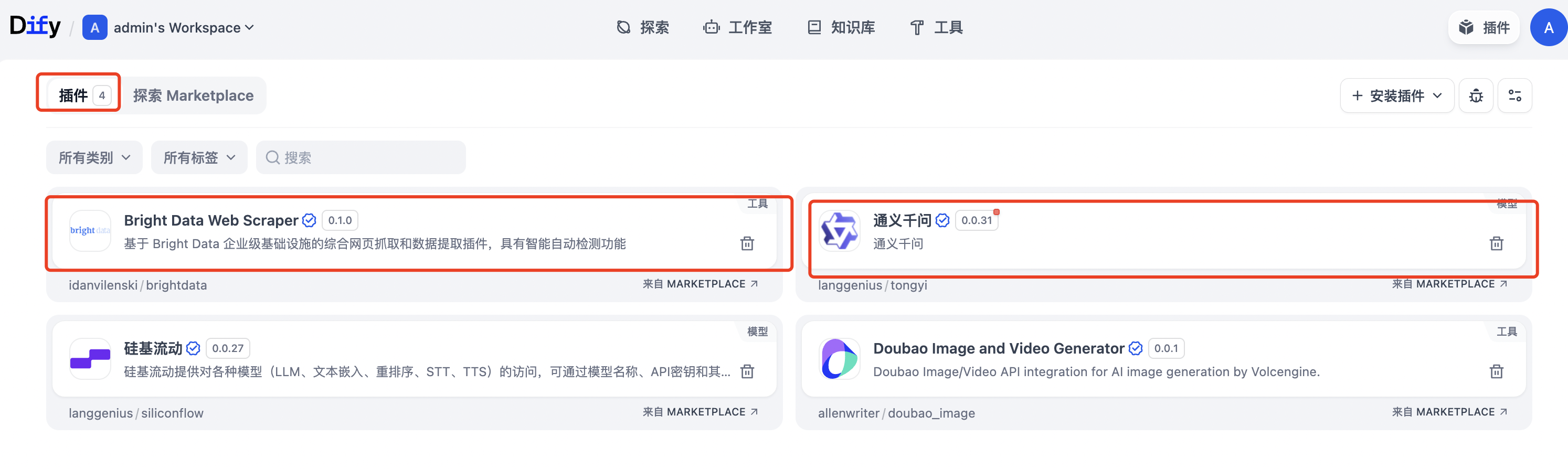The image size is (1568, 469).
Task: Select the 插件 tab with count 4
Action: pyautogui.click(x=83, y=95)
